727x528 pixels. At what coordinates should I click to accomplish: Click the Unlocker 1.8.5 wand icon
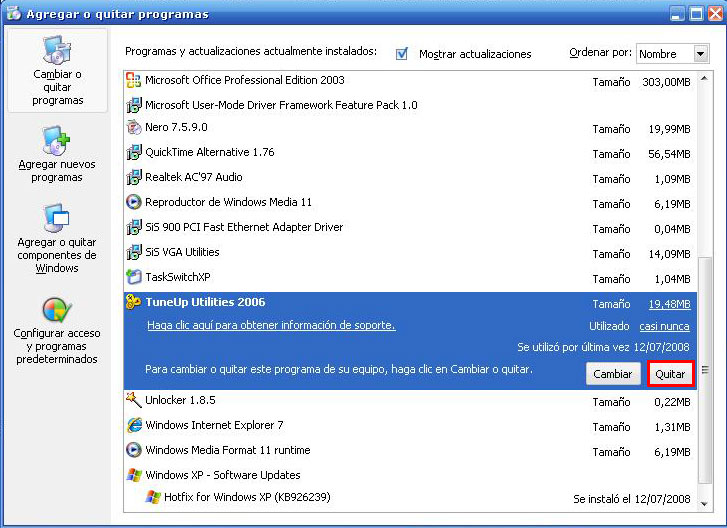134,400
